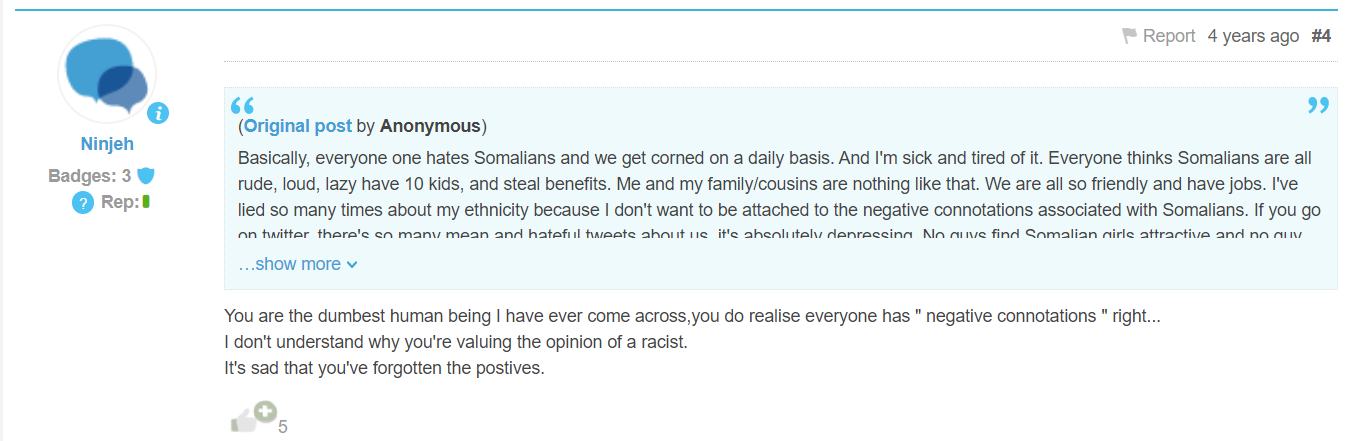This screenshot has height=441, width=1347.
Task: Open the "Original post" link in quote
Action: 298,126
